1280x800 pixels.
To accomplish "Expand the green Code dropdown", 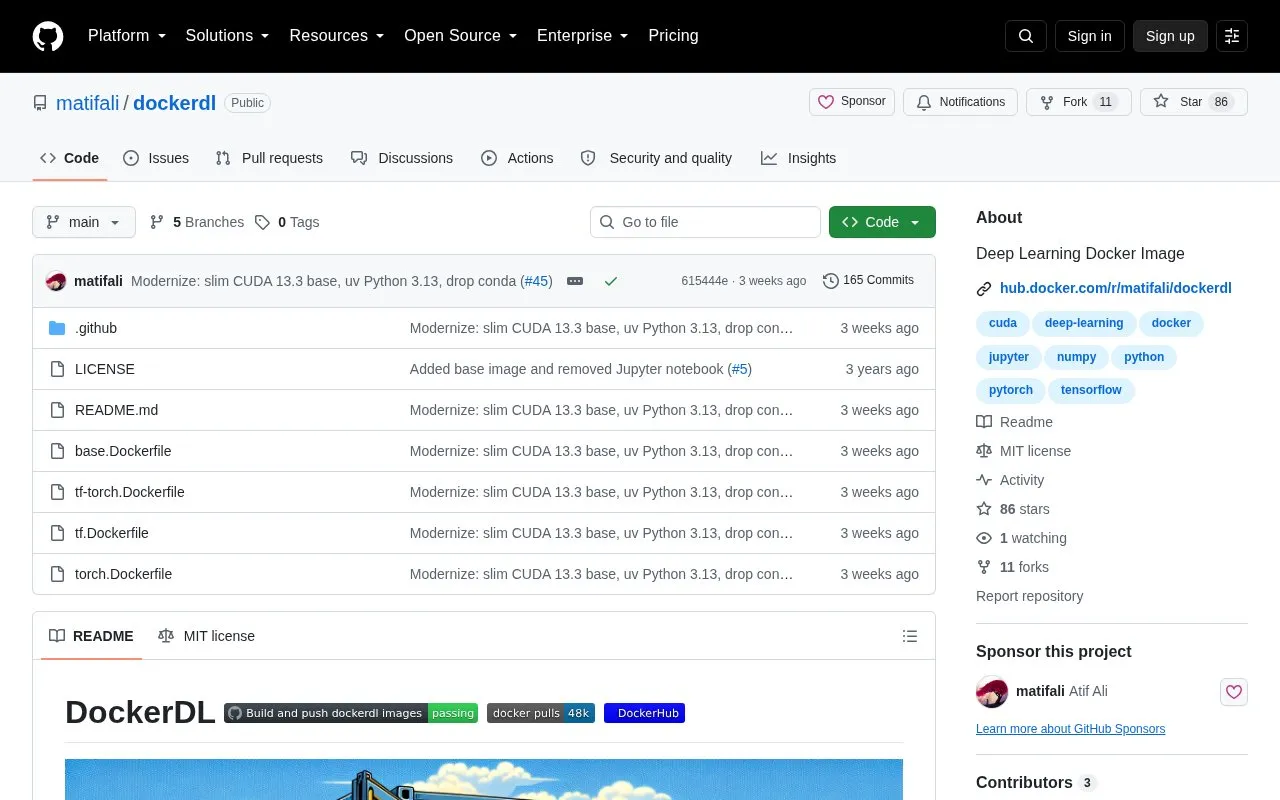I will [x=882, y=222].
